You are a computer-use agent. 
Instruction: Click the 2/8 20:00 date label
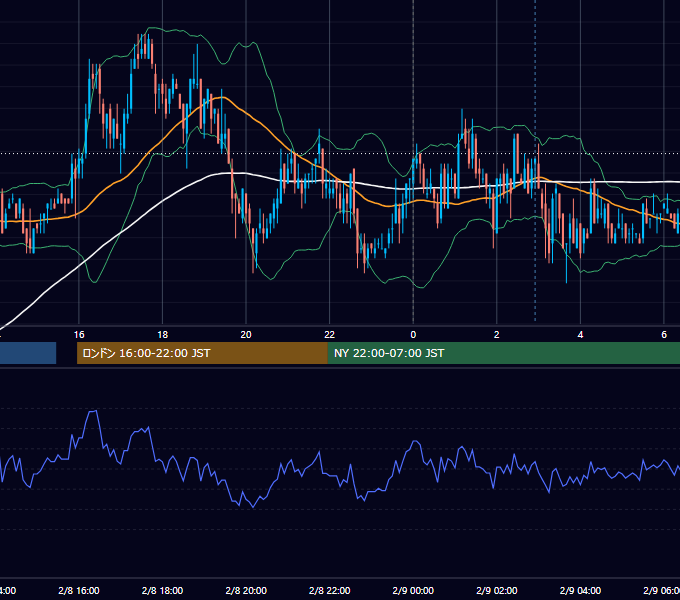246,591
